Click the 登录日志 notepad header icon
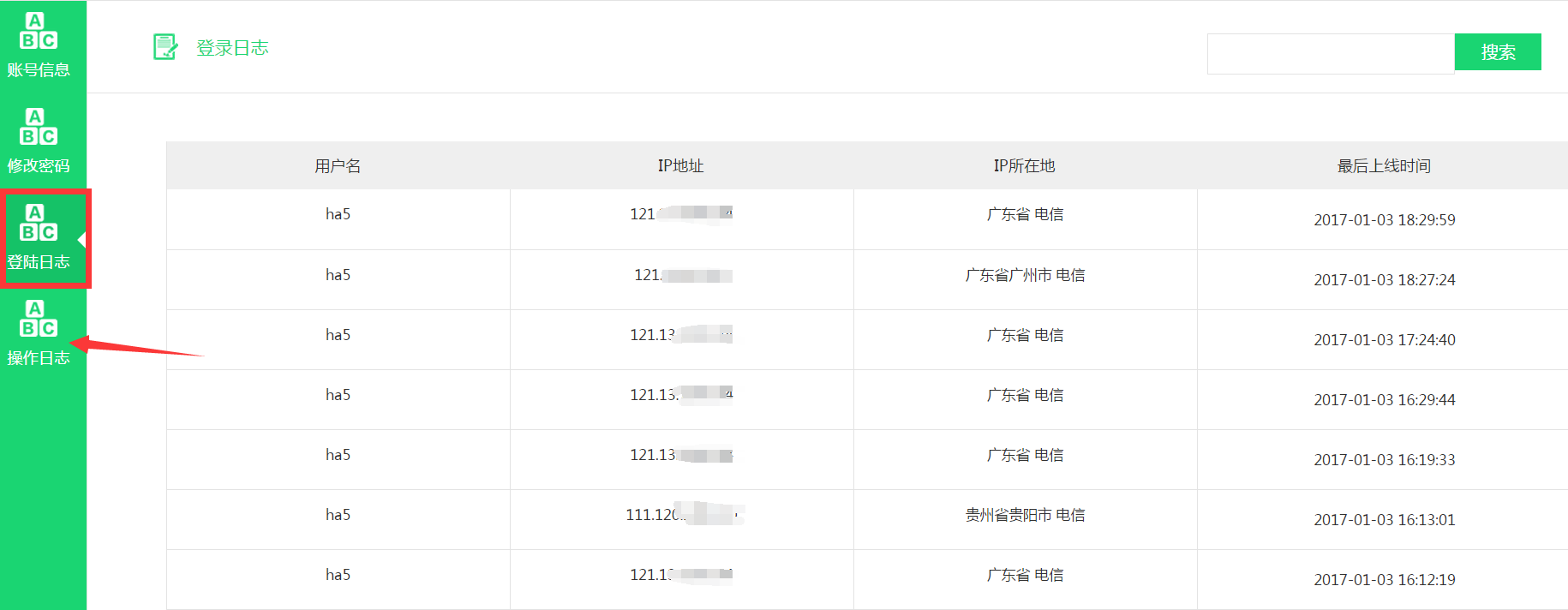 click(165, 47)
